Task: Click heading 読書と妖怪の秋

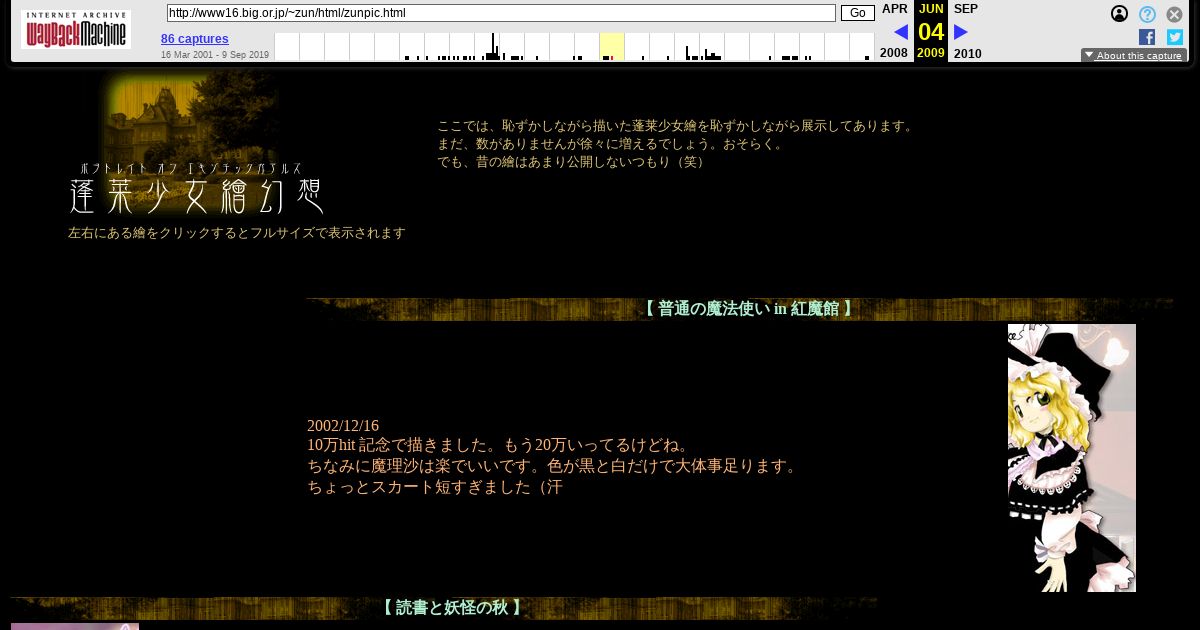Action: (x=452, y=608)
